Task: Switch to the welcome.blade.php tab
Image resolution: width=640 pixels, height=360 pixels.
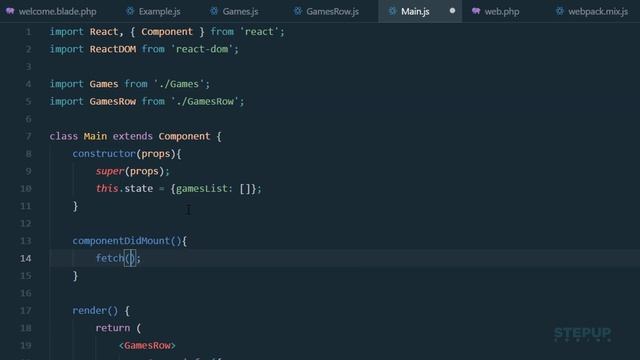Action: click(51, 11)
